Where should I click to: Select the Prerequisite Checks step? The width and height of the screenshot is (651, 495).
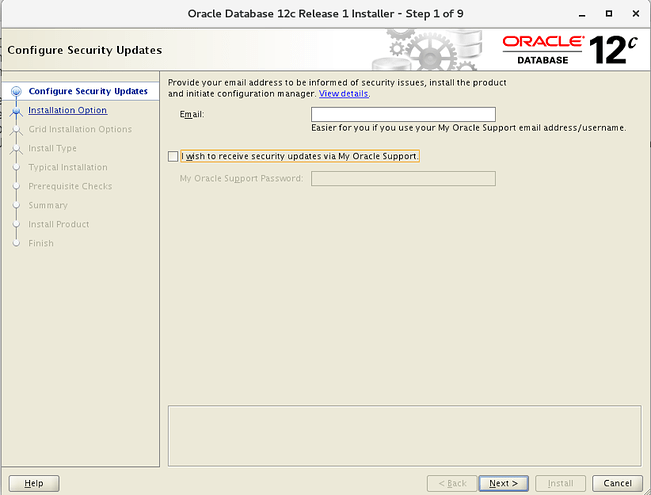coord(70,186)
